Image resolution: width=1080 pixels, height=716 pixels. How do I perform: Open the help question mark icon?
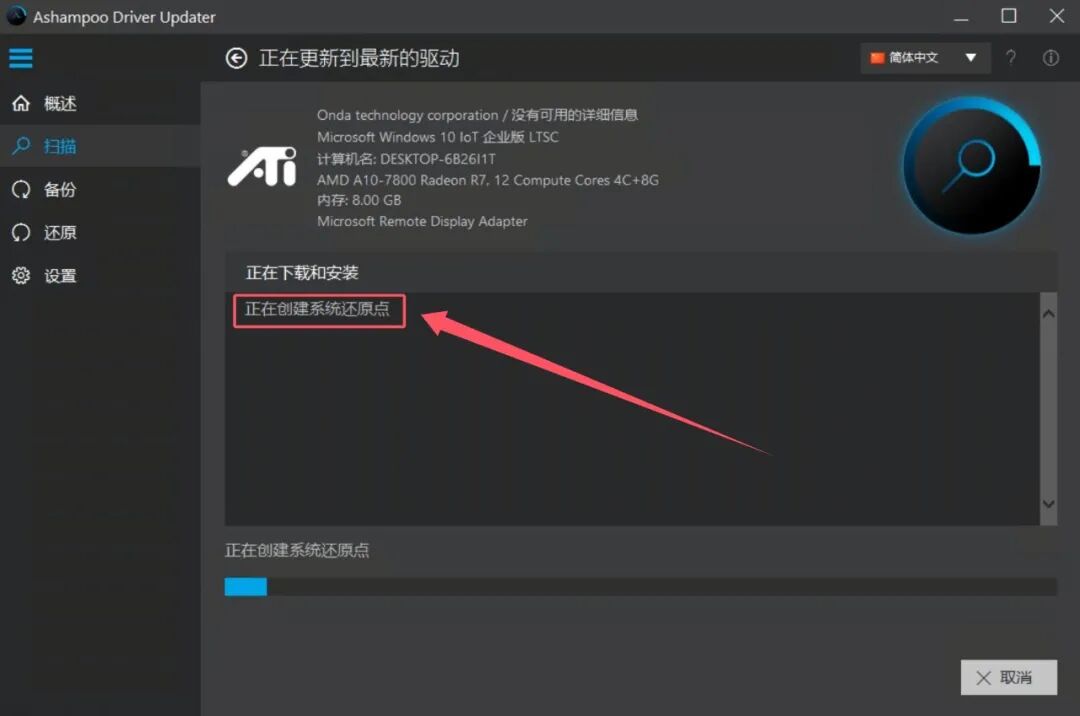(1010, 57)
